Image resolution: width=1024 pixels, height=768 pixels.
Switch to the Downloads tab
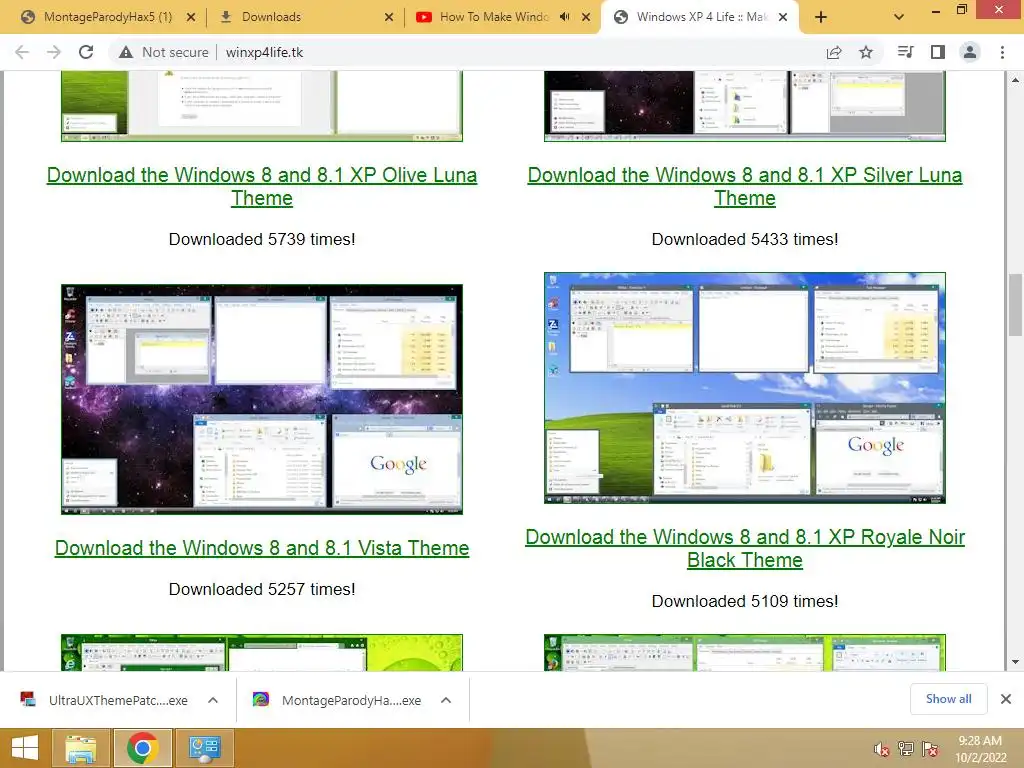304,17
